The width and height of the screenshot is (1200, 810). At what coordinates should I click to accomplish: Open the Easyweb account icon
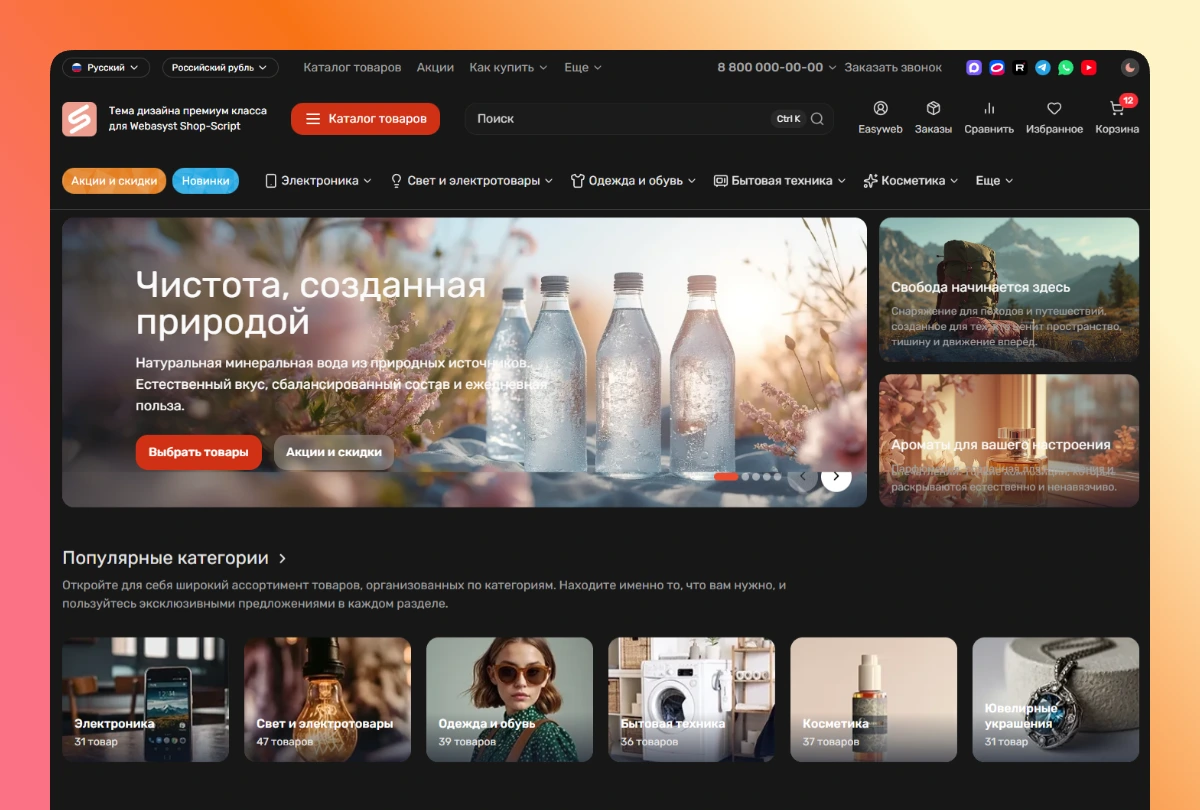880,117
